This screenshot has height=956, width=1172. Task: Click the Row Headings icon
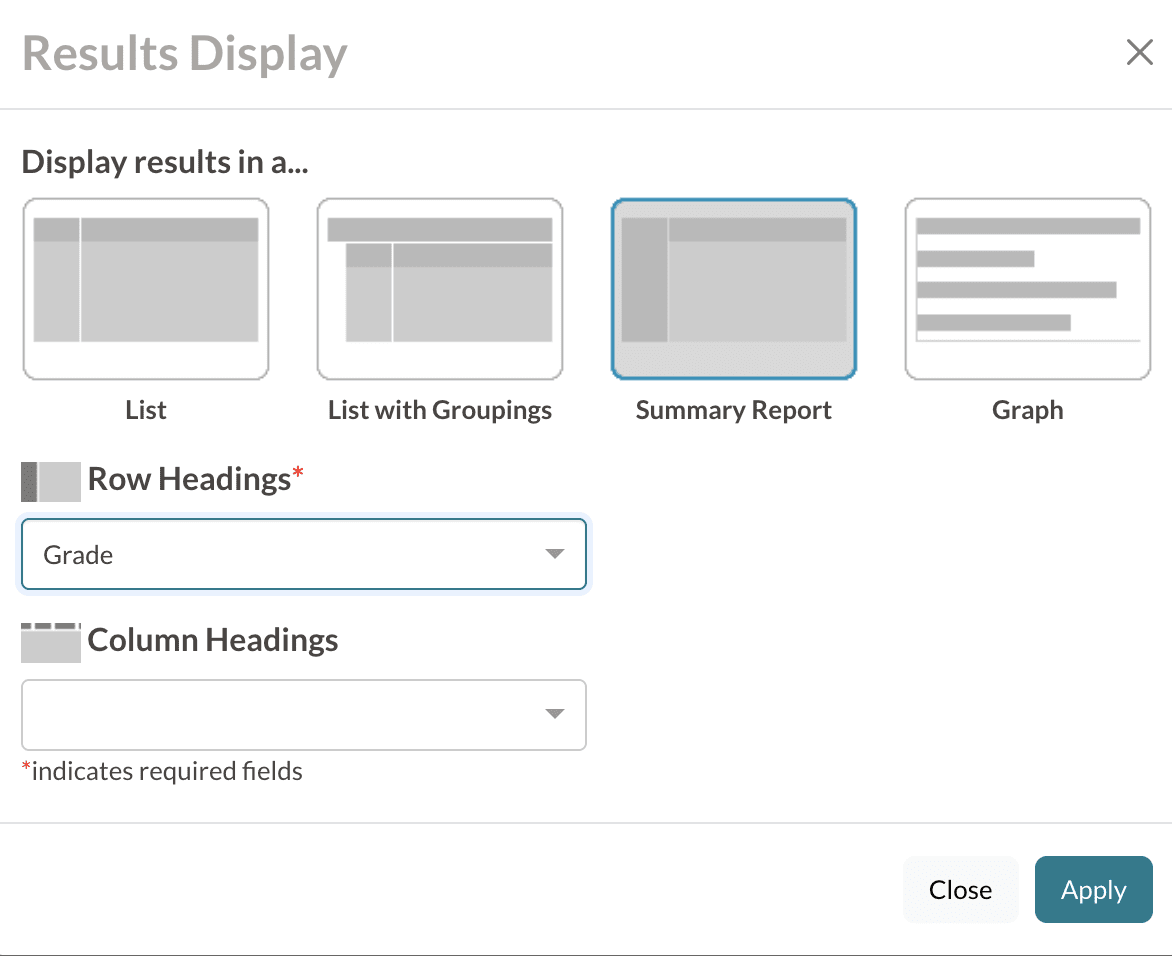50,481
